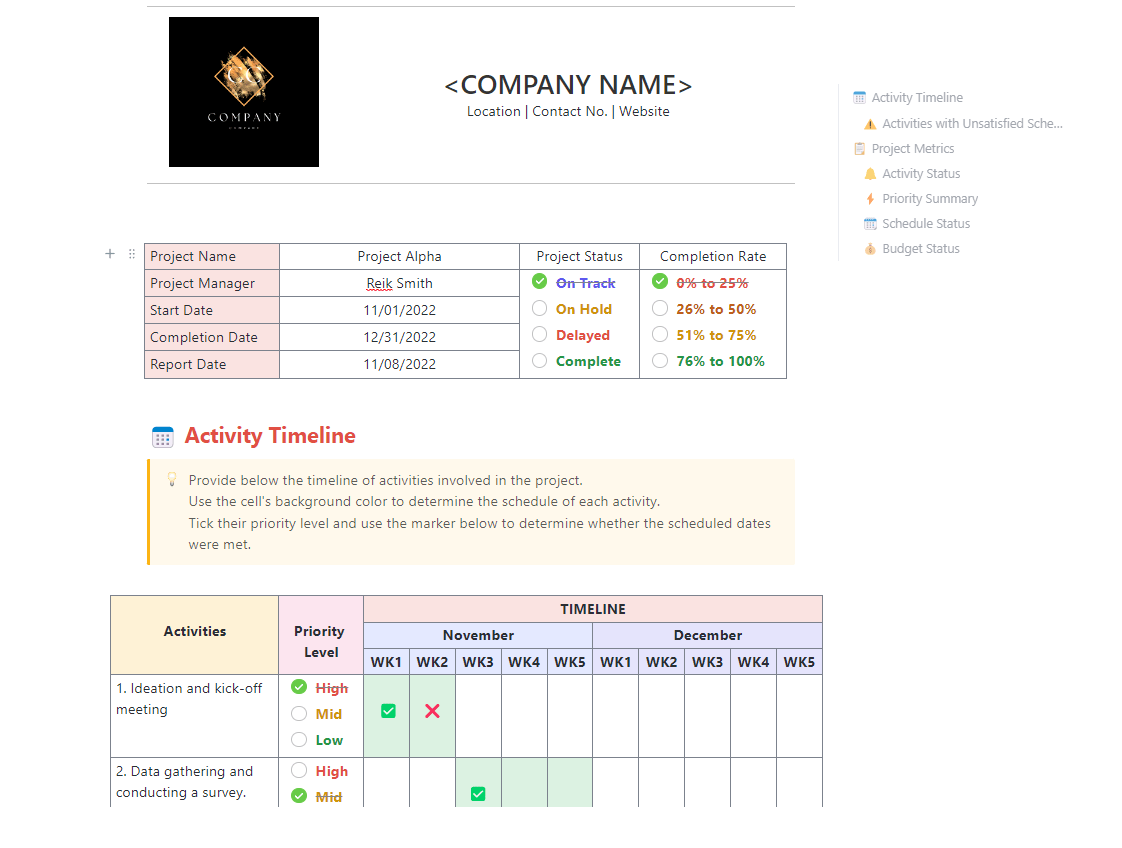Click the green check mark in November WK1
This screenshot has width=1122, height=848.
(388, 711)
